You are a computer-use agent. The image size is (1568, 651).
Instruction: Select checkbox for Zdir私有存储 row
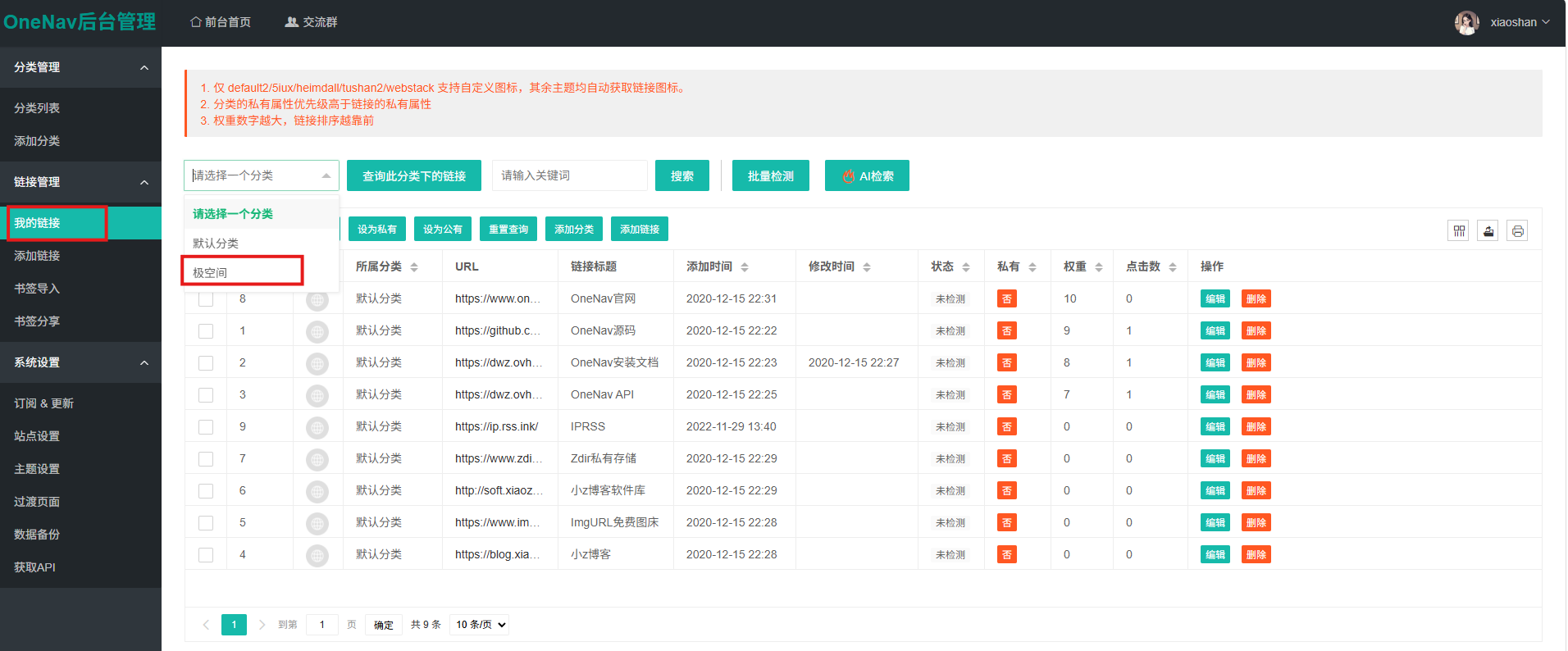[206, 459]
